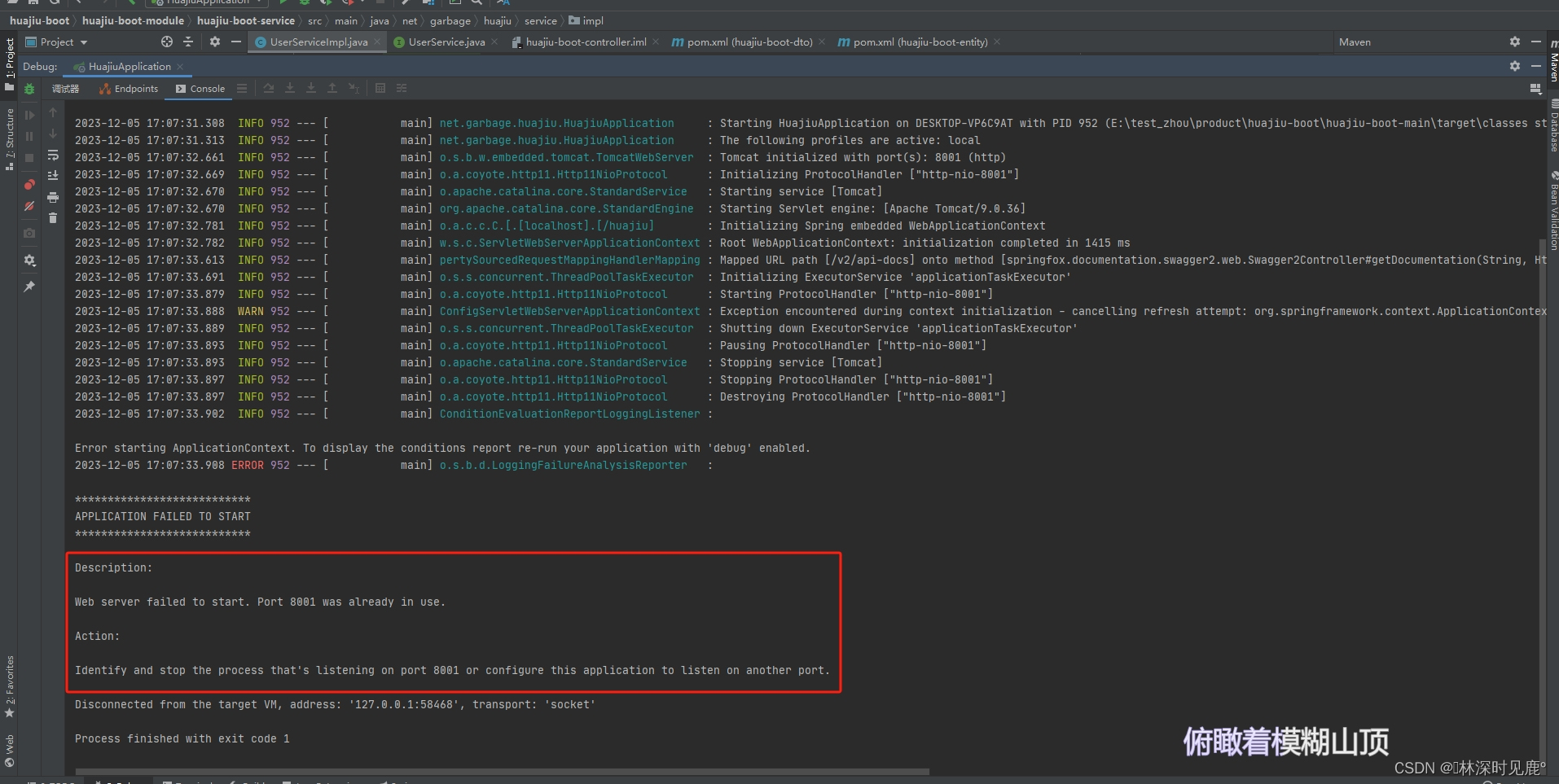Switch to the 调试器 debugger tab
This screenshot has width=1559, height=784.
(66, 89)
